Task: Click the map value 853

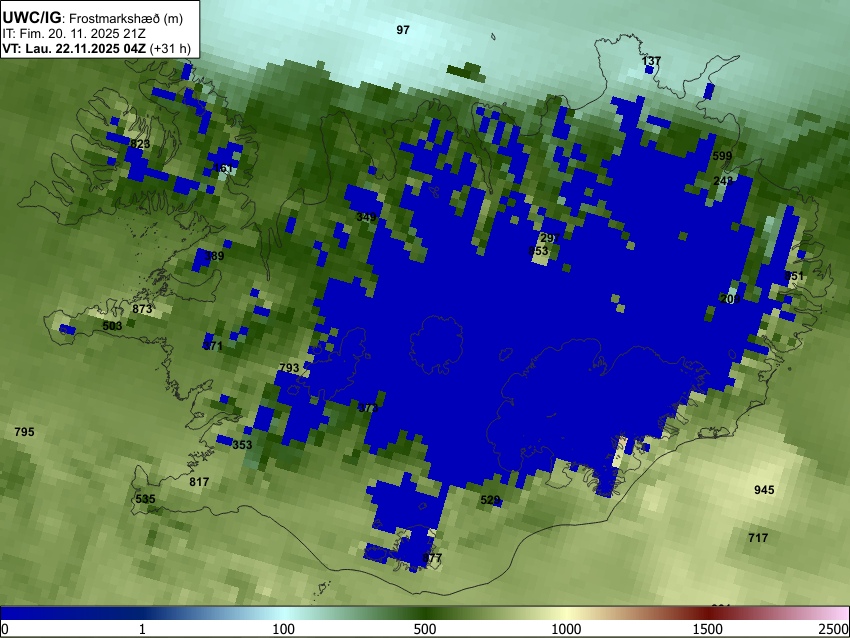Action: tap(538, 250)
